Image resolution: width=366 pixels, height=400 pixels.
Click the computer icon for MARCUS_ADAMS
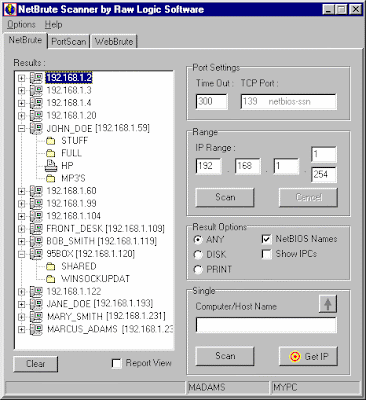tap(36, 329)
